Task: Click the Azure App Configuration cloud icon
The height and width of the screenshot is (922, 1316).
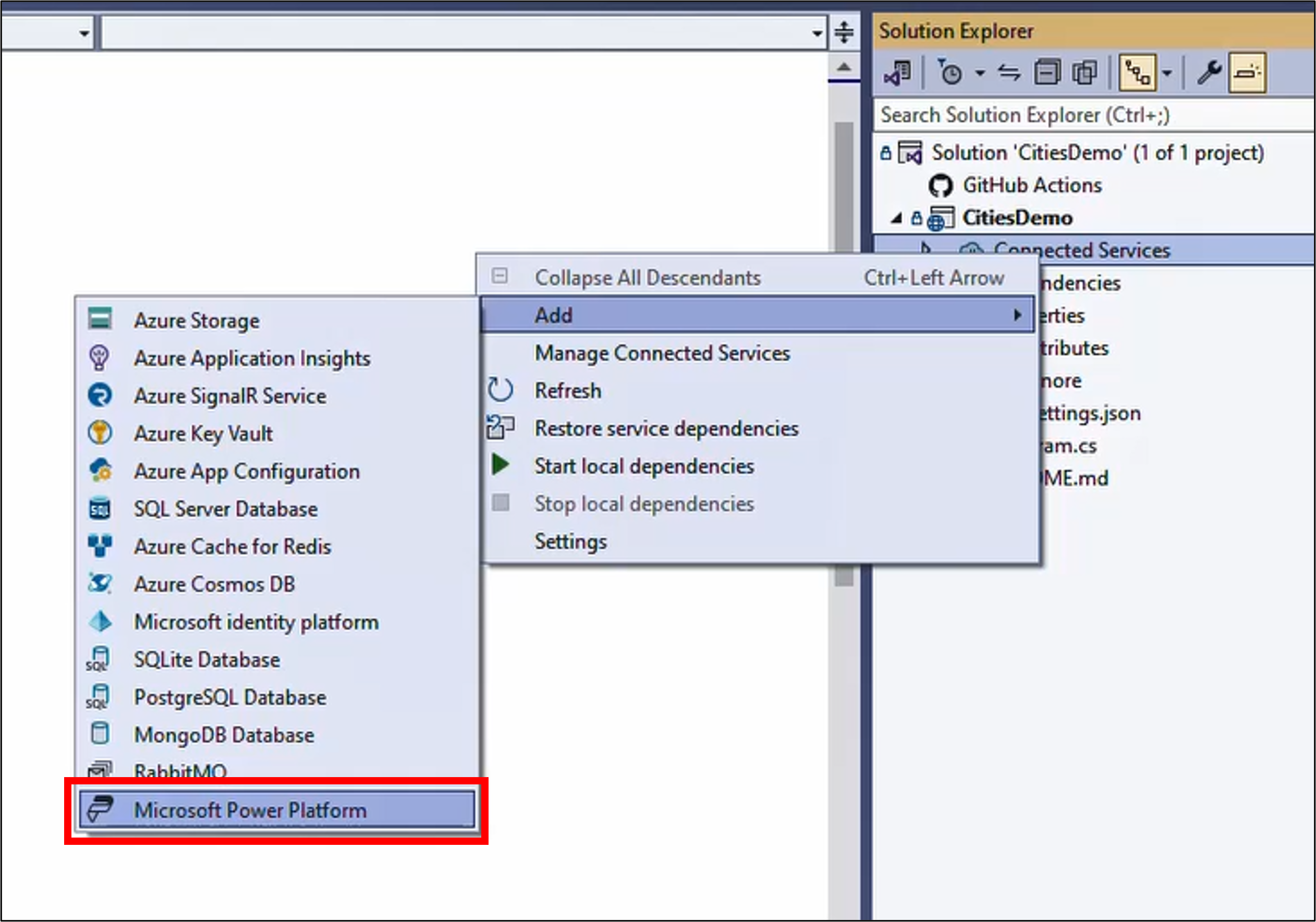Action: pyautogui.click(x=101, y=470)
